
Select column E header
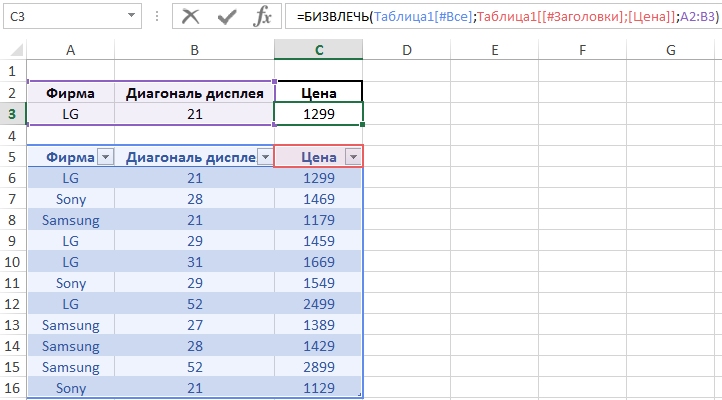click(x=495, y=50)
